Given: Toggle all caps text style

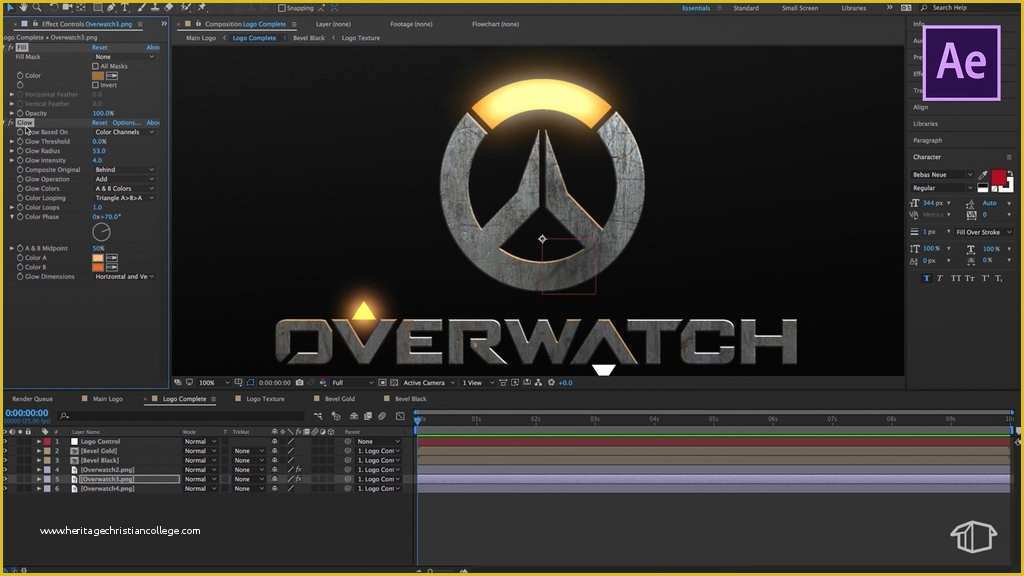Looking at the screenshot, I should point(955,278).
